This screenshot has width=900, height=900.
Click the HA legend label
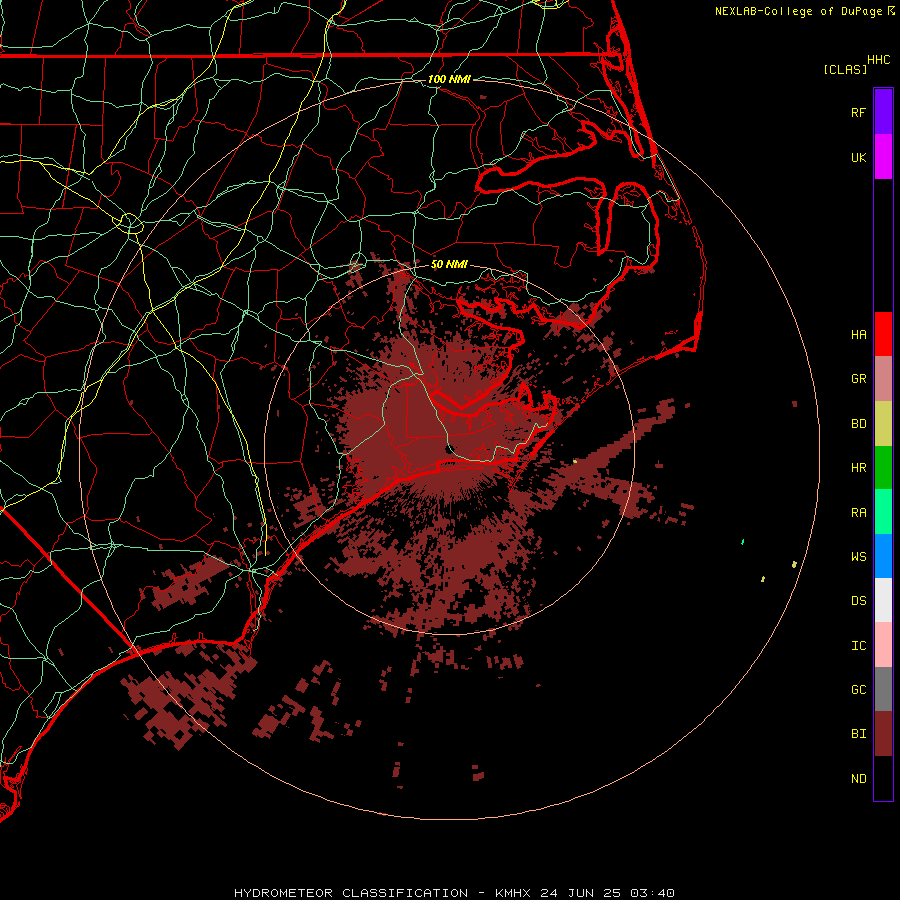point(858,334)
